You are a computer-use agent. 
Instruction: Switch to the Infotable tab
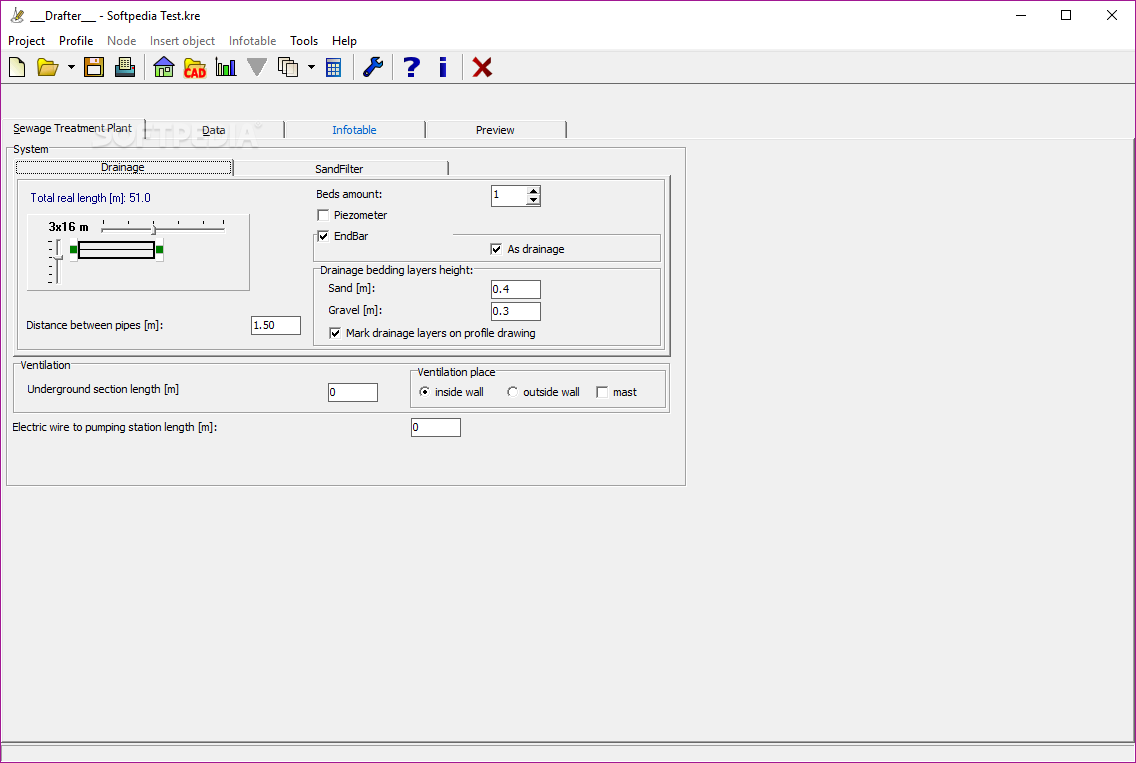pos(354,130)
